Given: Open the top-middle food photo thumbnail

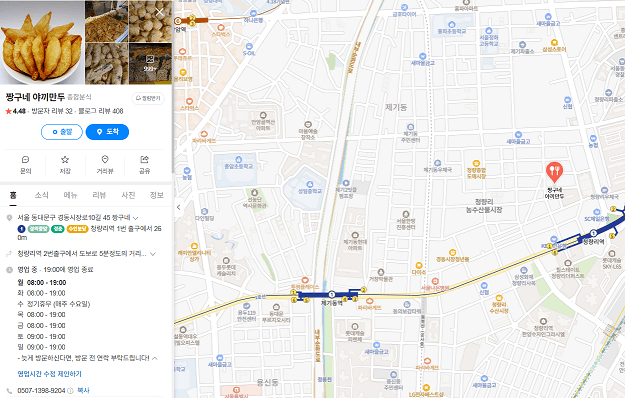Looking at the screenshot, I should (x=106, y=21).
